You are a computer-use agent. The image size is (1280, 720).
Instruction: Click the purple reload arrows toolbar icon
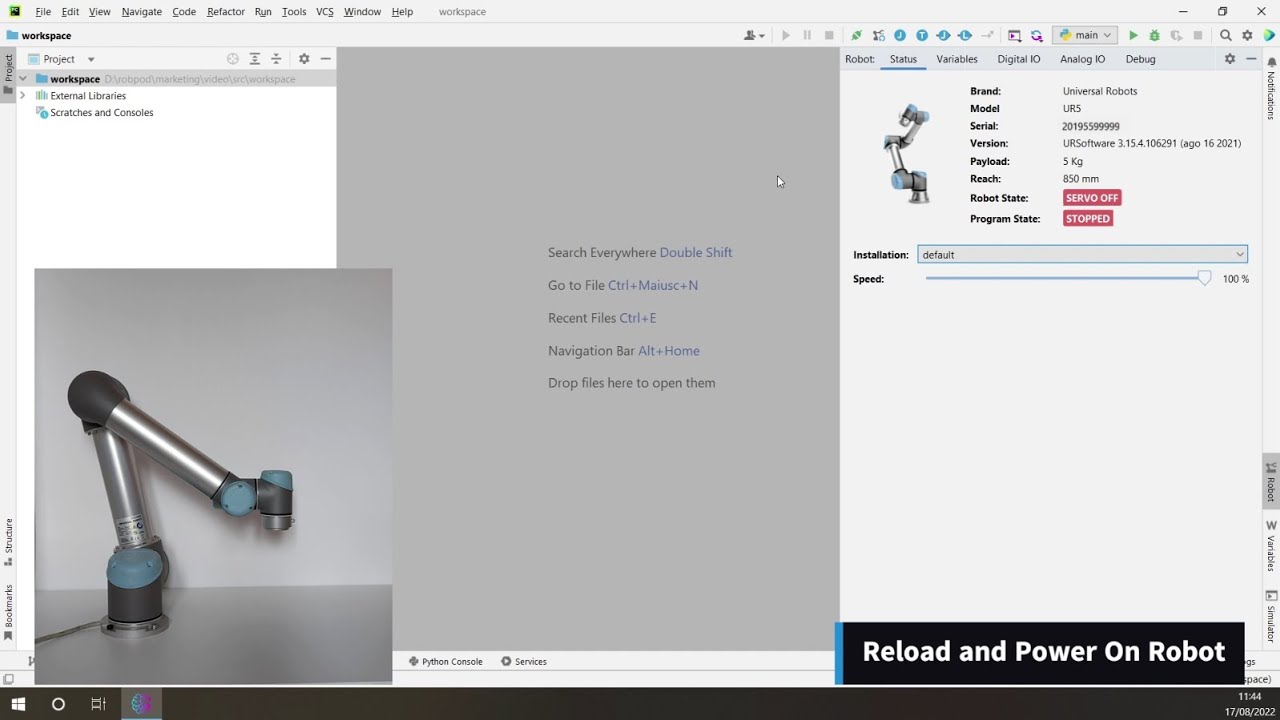(1037, 35)
